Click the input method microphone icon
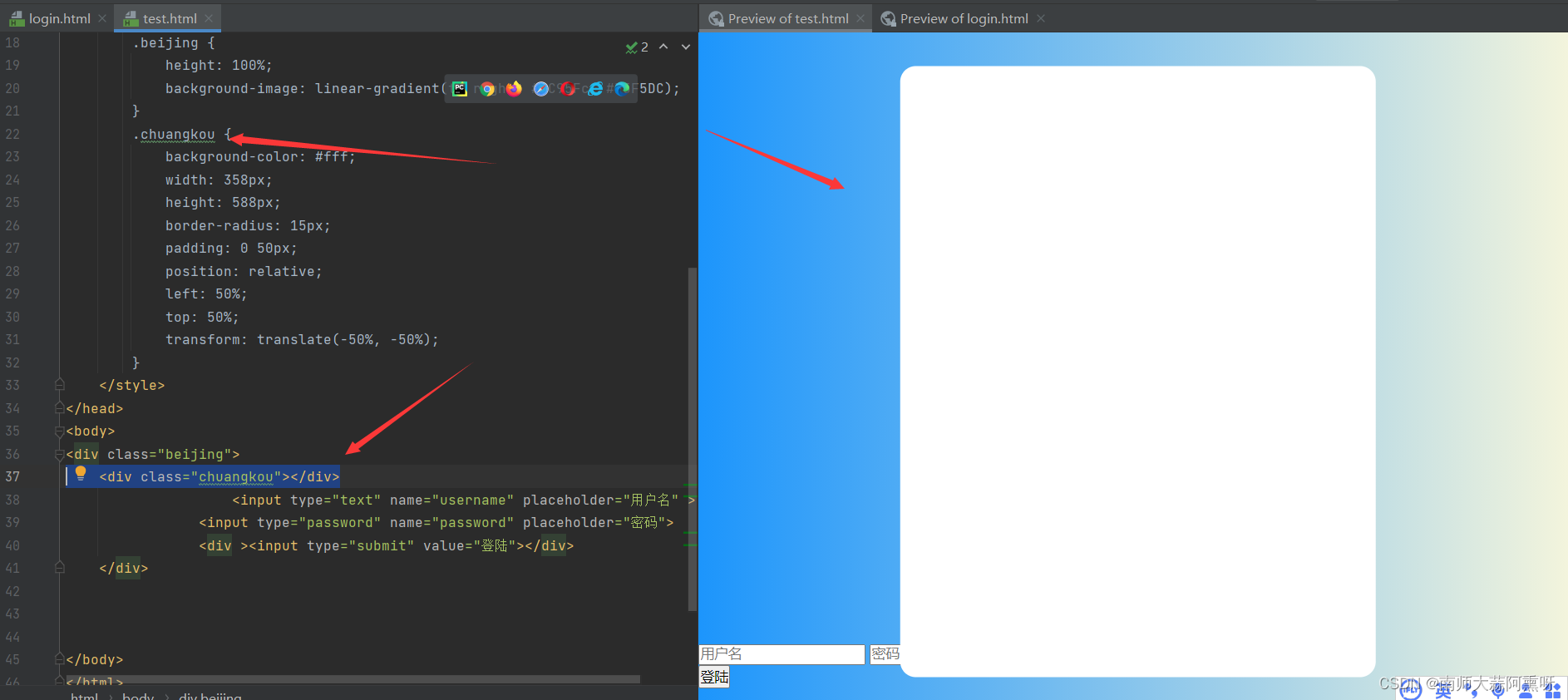This screenshot has width=1568, height=700. tap(1498, 690)
